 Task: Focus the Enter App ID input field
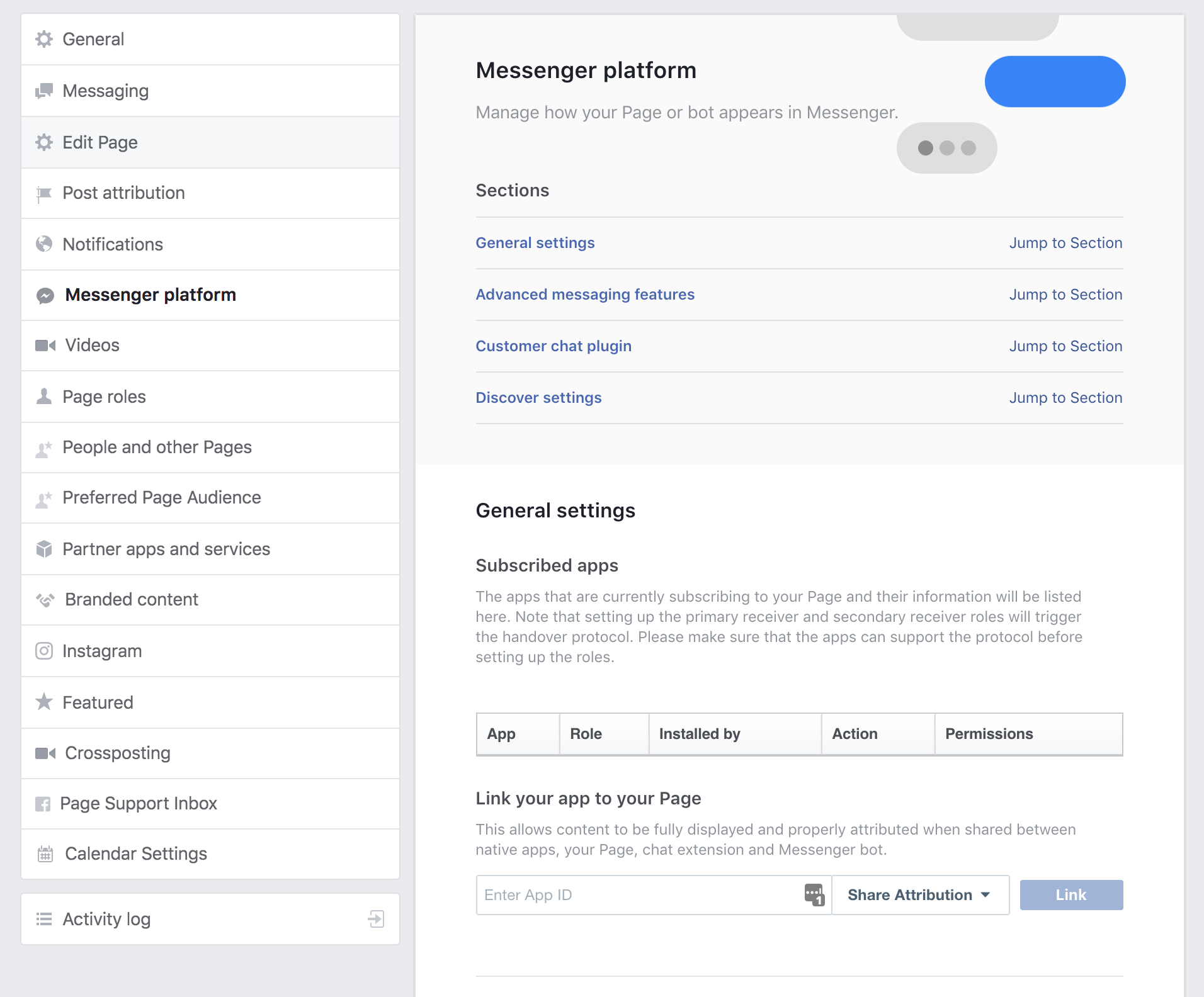654,894
